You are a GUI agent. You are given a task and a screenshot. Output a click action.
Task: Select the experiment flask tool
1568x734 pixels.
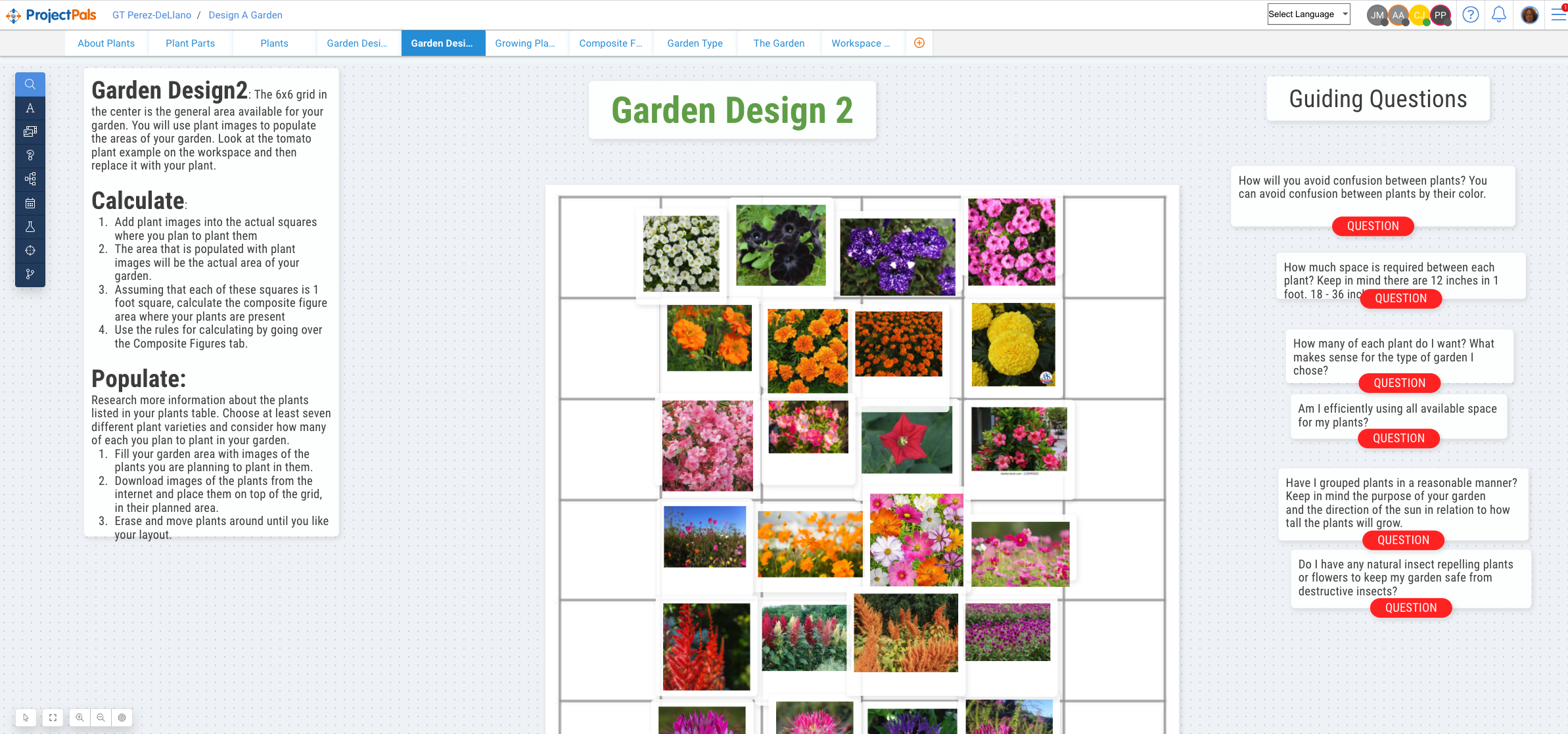(30, 227)
